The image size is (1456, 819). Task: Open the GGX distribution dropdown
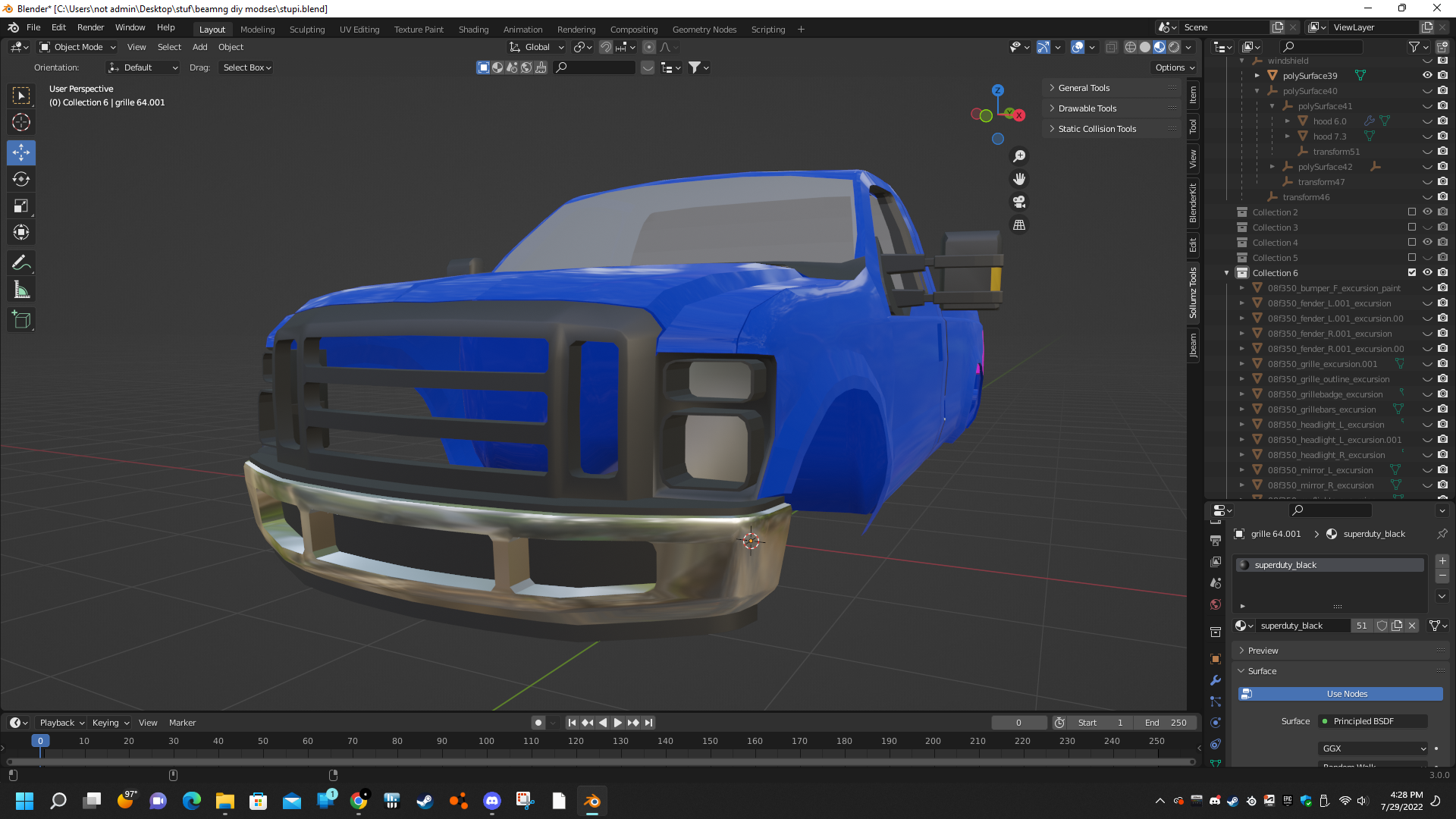pyautogui.click(x=1373, y=748)
